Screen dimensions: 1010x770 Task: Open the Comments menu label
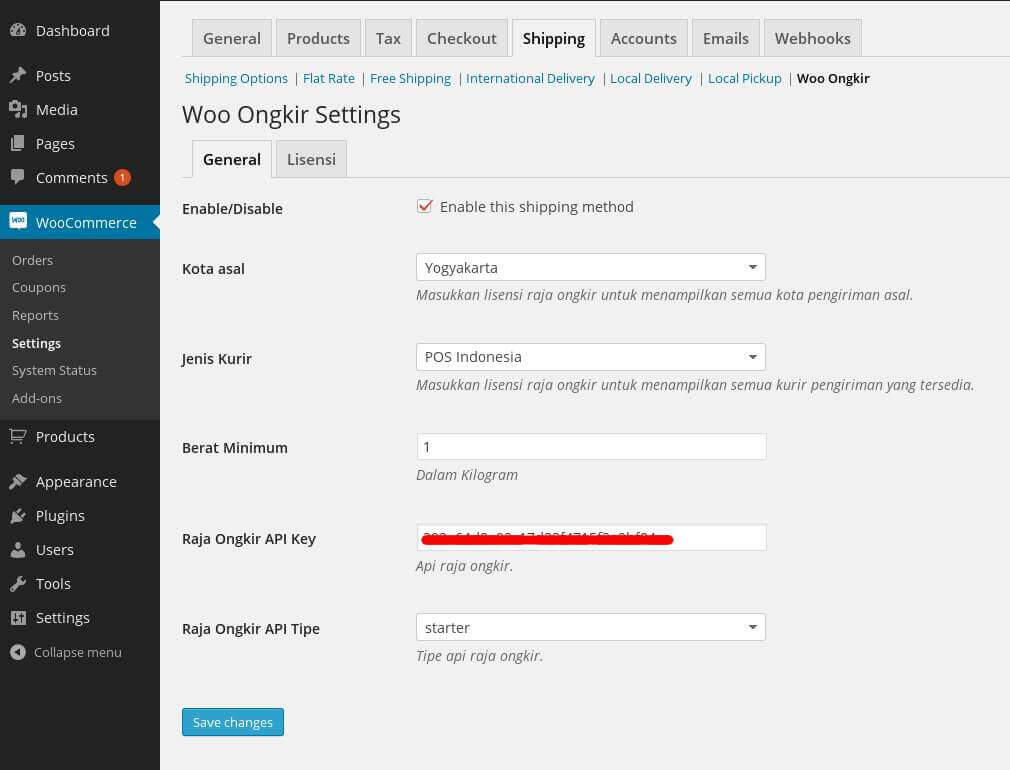pyautogui.click(x=71, y=178)
